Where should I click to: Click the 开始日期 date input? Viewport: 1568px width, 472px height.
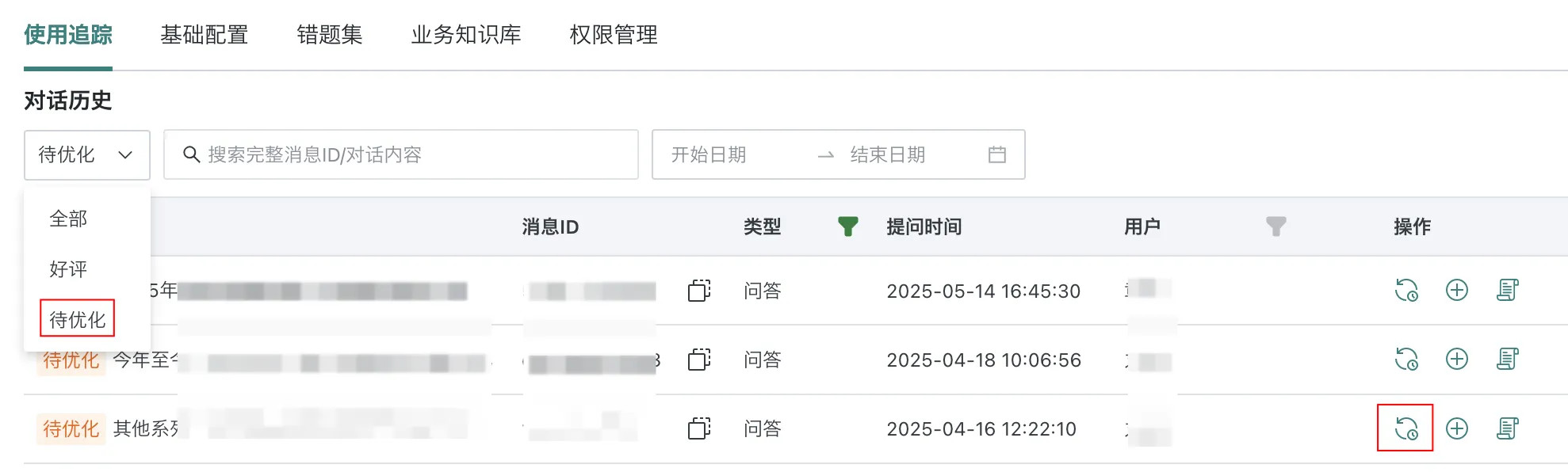click(729, 154)
